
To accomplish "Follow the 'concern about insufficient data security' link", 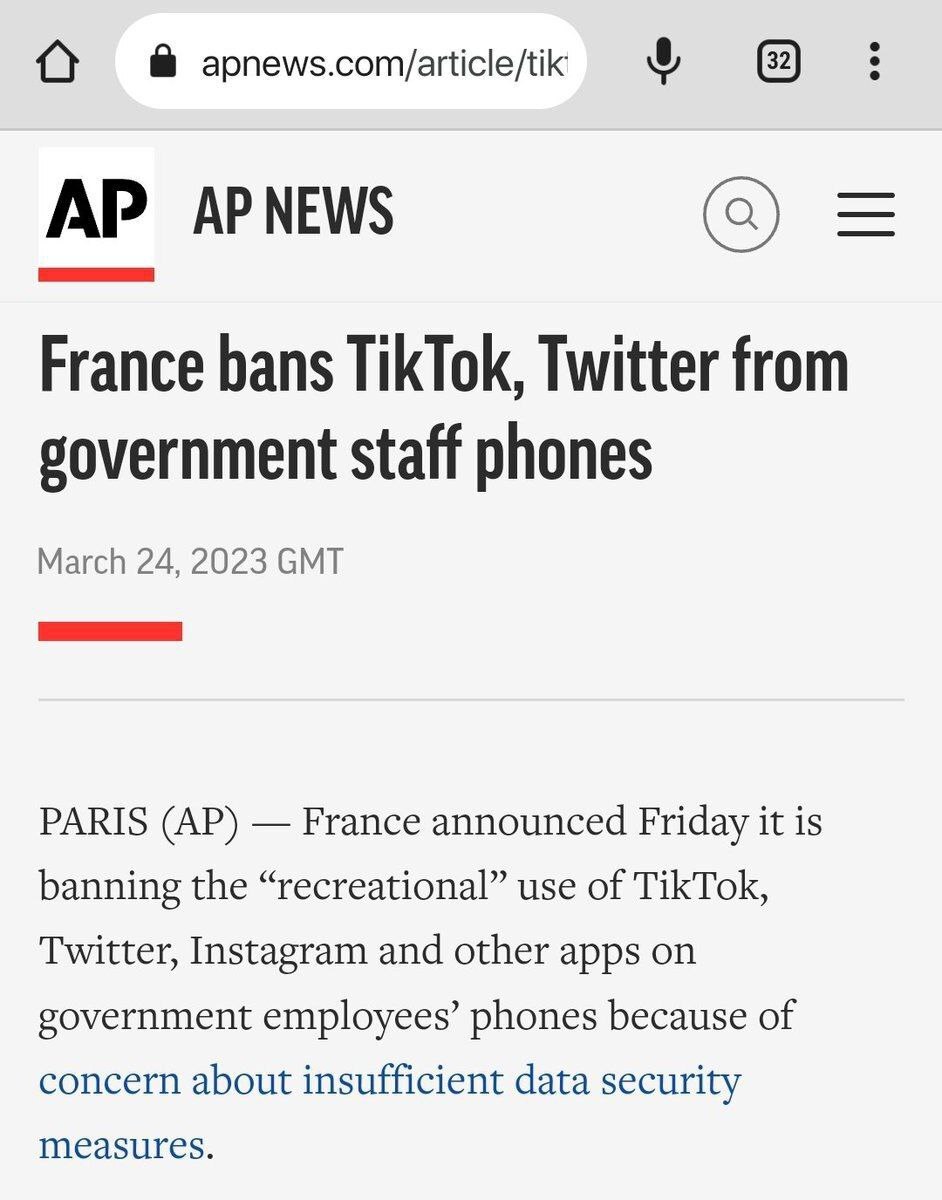I will pos(390,1081).
